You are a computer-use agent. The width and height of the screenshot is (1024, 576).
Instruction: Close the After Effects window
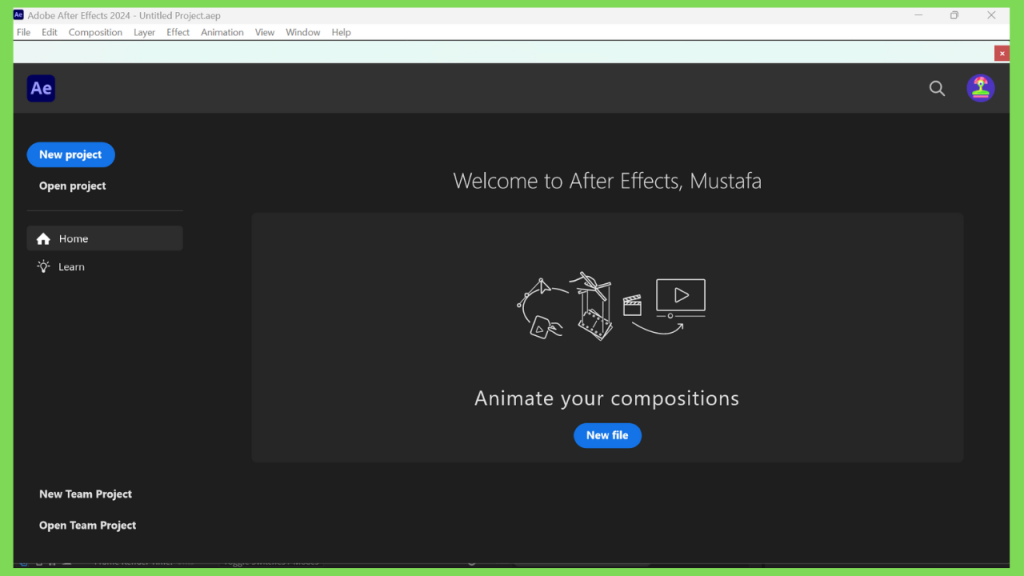991,15
